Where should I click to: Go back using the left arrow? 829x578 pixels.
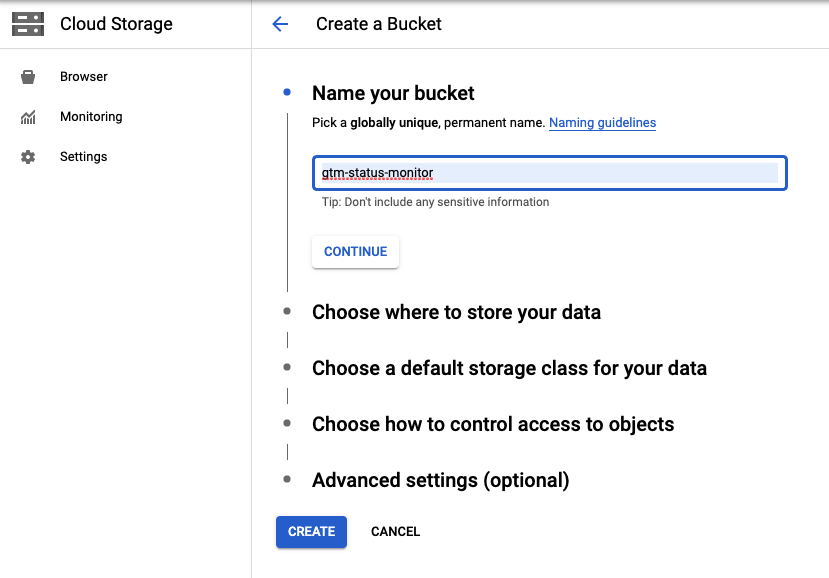click(x=280, y=24)
